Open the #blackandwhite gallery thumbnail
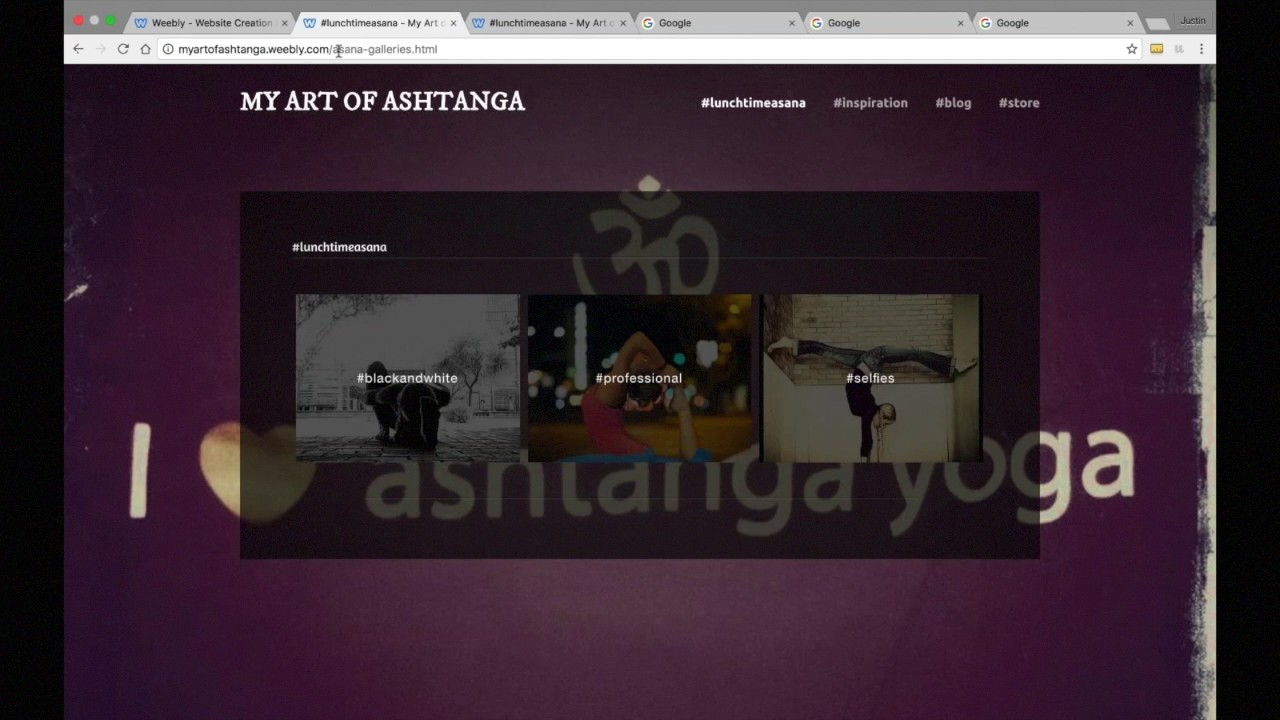The height and width of the screenshot is (720, 1280). [407, 378]
